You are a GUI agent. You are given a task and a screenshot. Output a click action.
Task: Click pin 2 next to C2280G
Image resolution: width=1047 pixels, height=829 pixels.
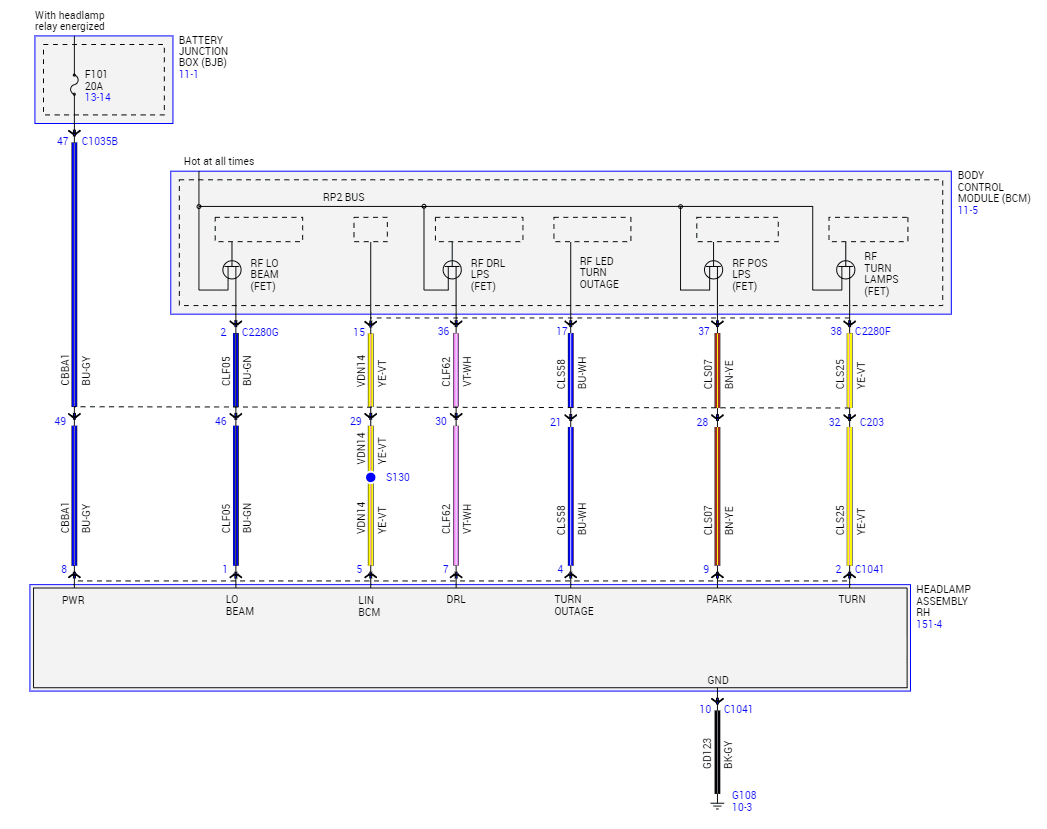[x=223, y=332]
